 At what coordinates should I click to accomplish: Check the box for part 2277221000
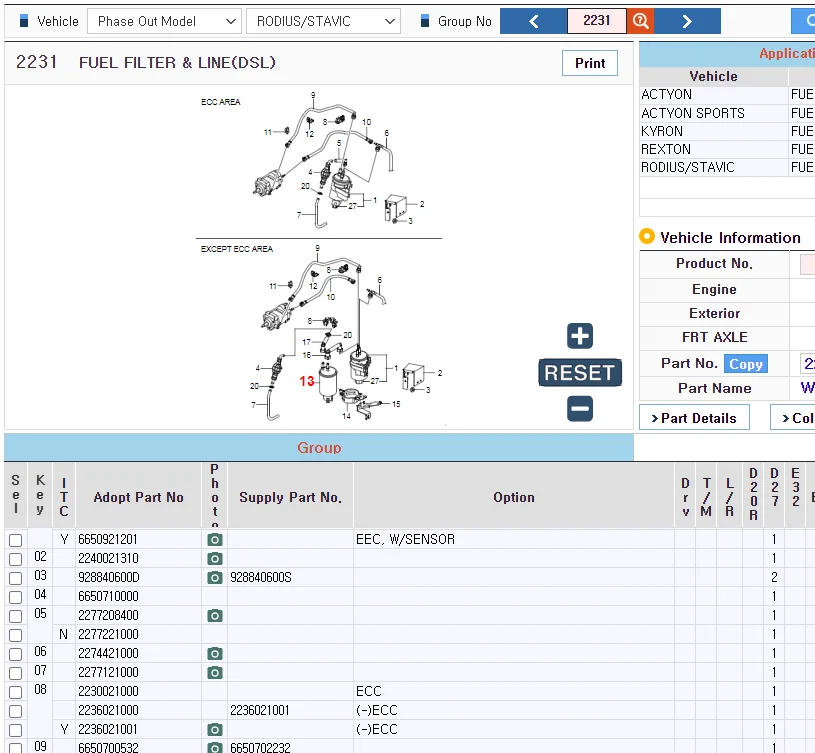(x=16, y=635)
